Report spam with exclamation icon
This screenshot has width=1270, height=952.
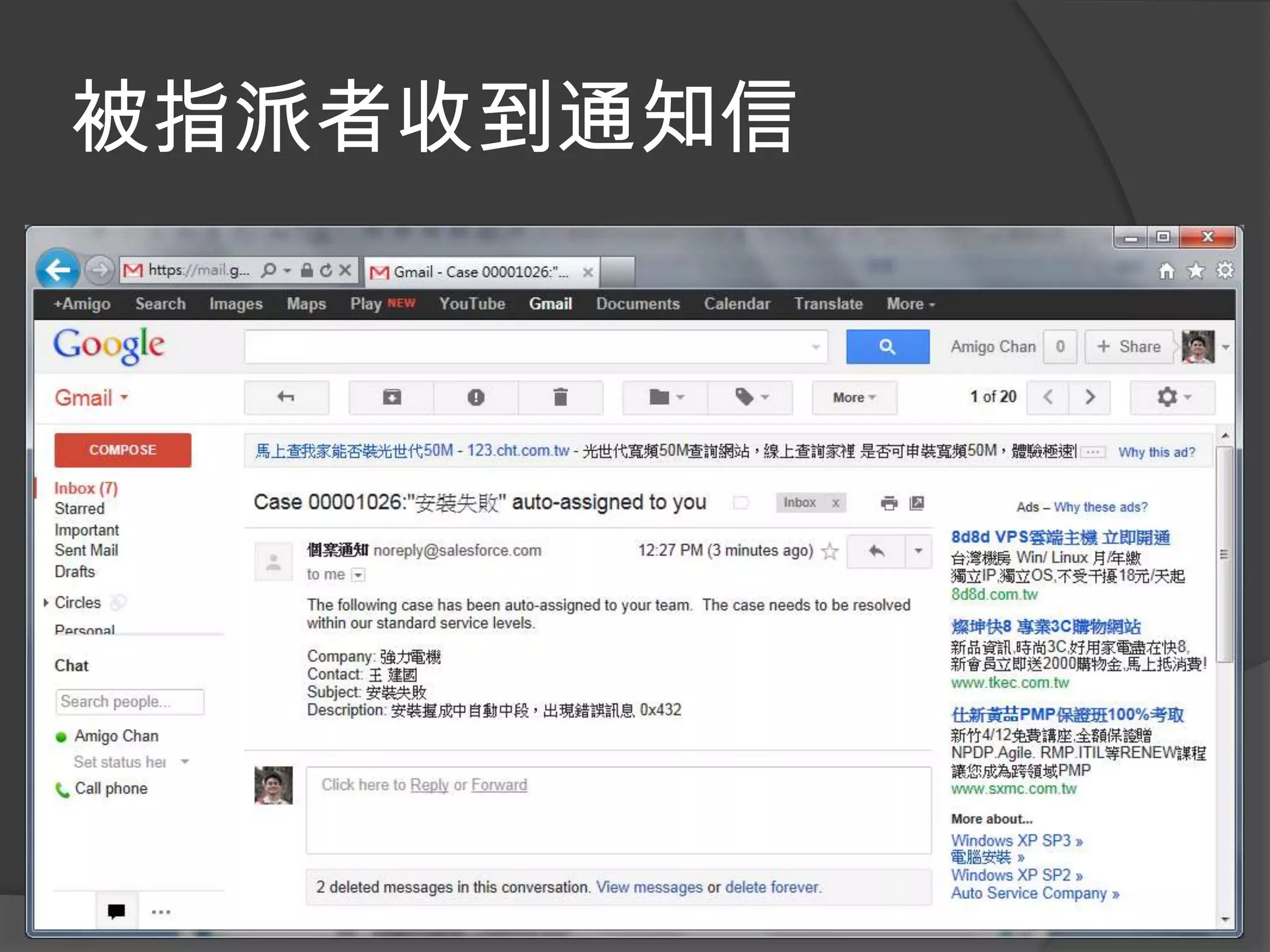[x=476, y=397]
